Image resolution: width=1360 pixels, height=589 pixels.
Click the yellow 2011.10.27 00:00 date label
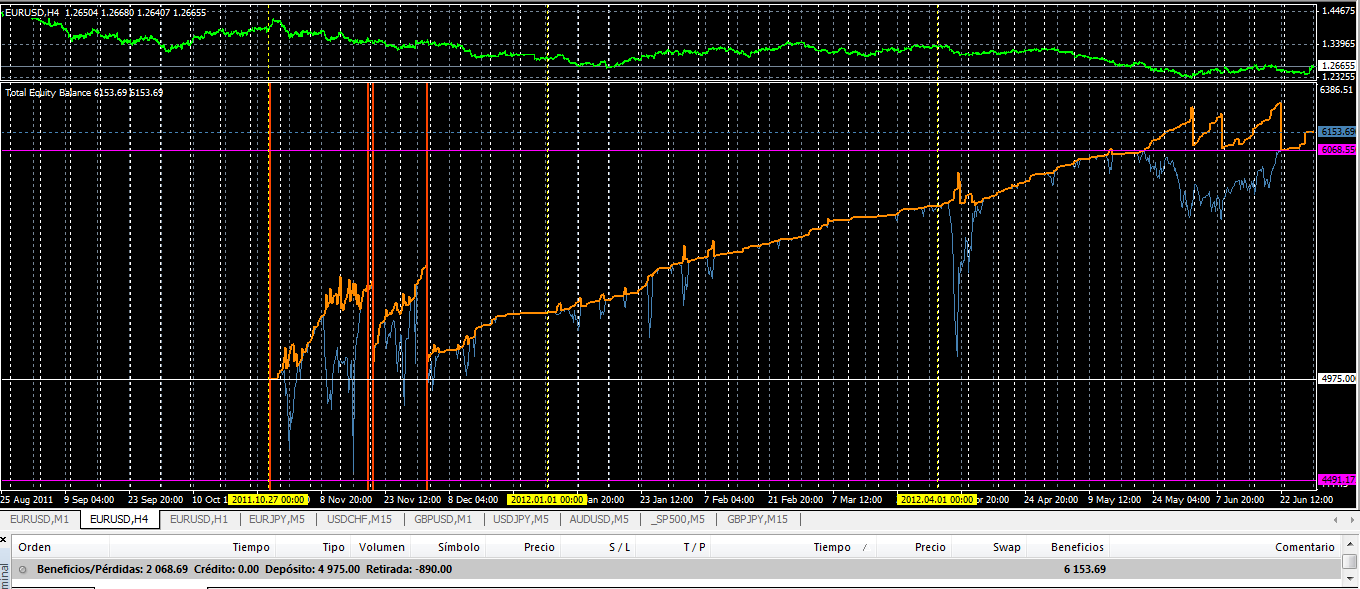(x=268, y=498)
